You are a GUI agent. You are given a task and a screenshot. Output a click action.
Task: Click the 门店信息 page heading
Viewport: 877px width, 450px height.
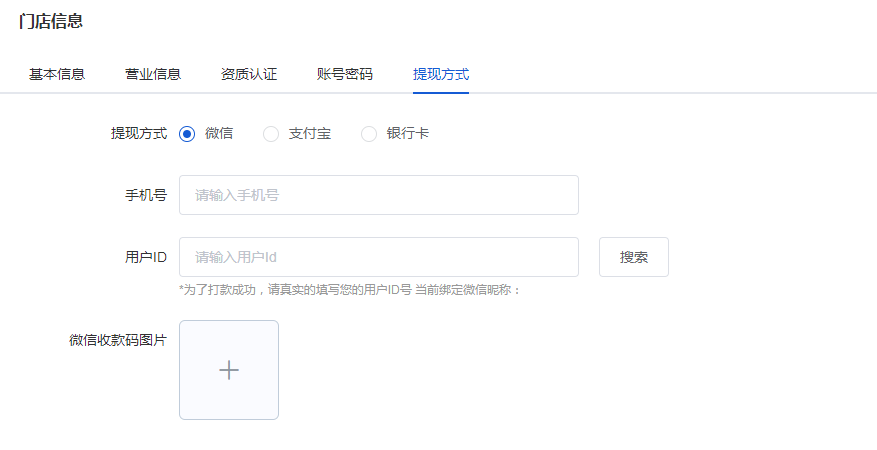coord(51,21)
